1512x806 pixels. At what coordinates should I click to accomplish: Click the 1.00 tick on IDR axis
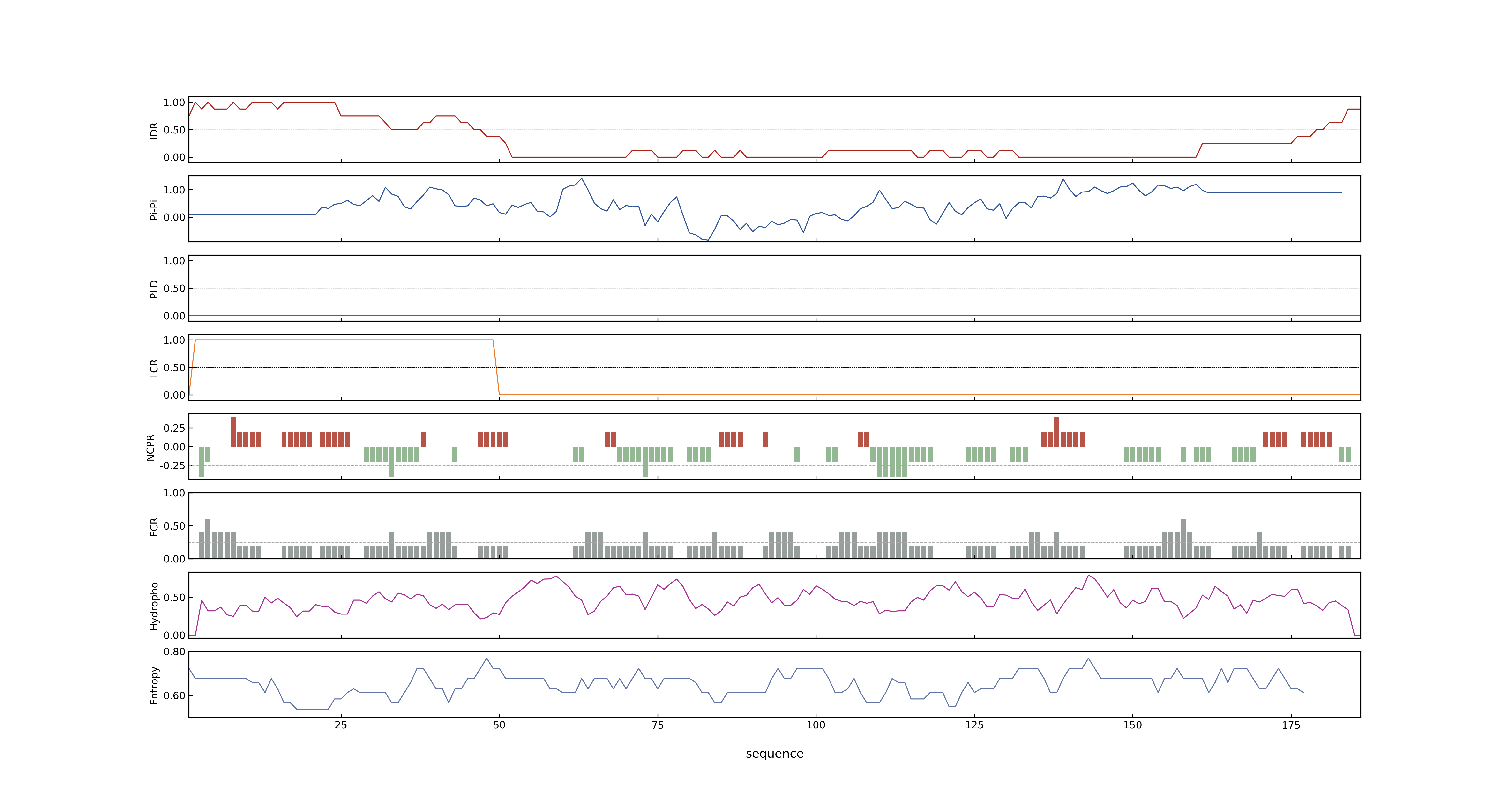[174, 103]
